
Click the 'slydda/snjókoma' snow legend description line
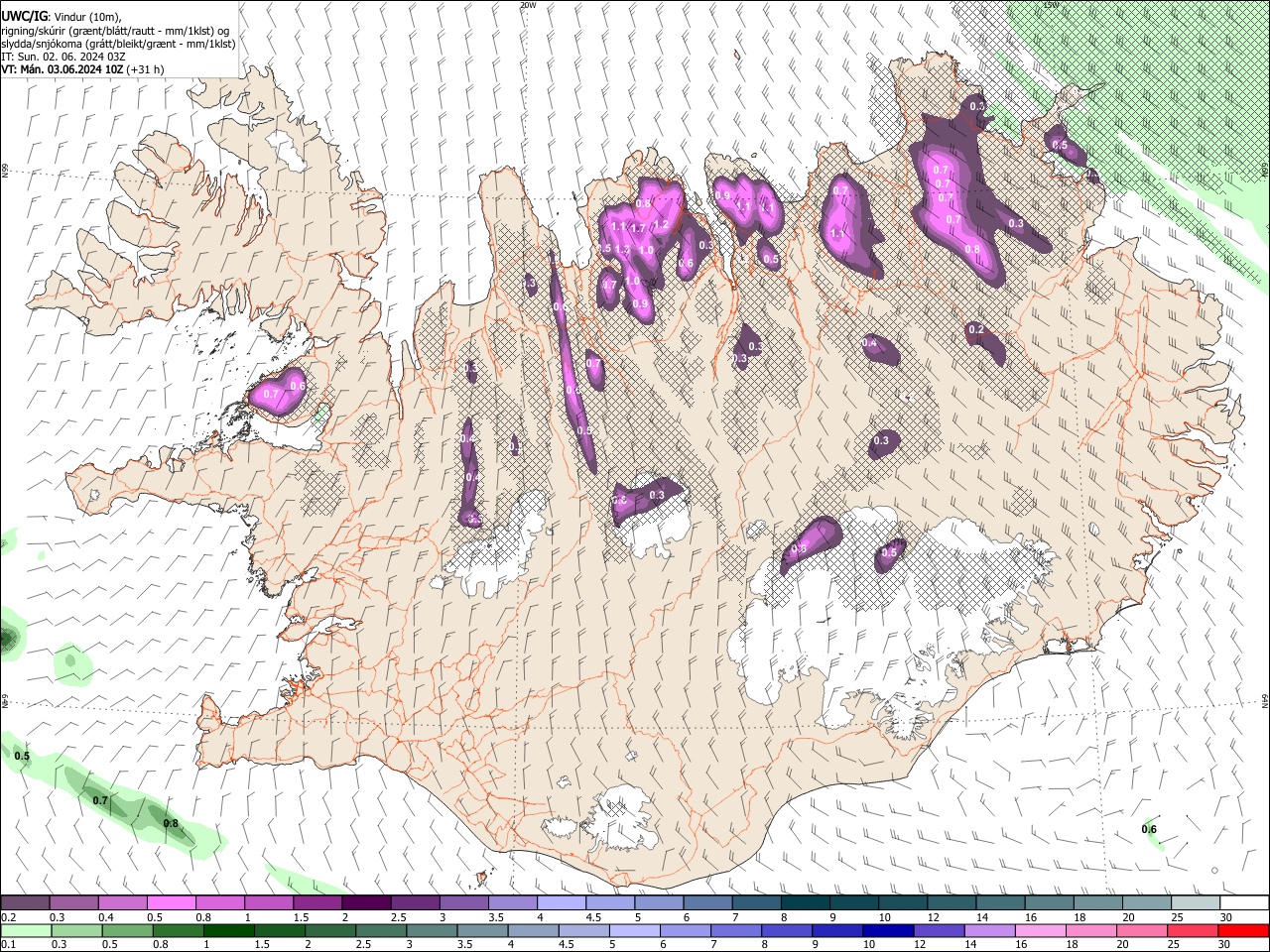(118, 44)
